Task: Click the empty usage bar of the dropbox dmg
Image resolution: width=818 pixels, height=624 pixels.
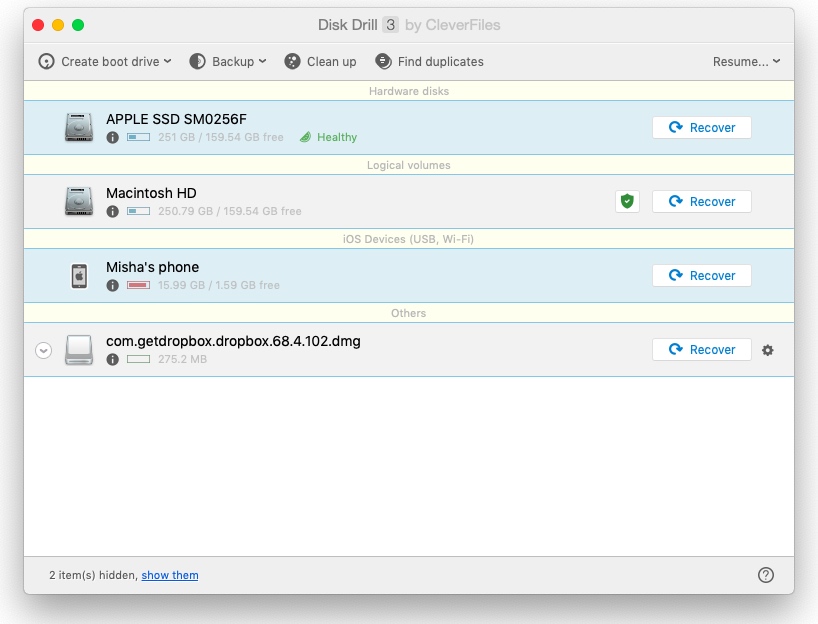Action: click(x=138, y=359)
